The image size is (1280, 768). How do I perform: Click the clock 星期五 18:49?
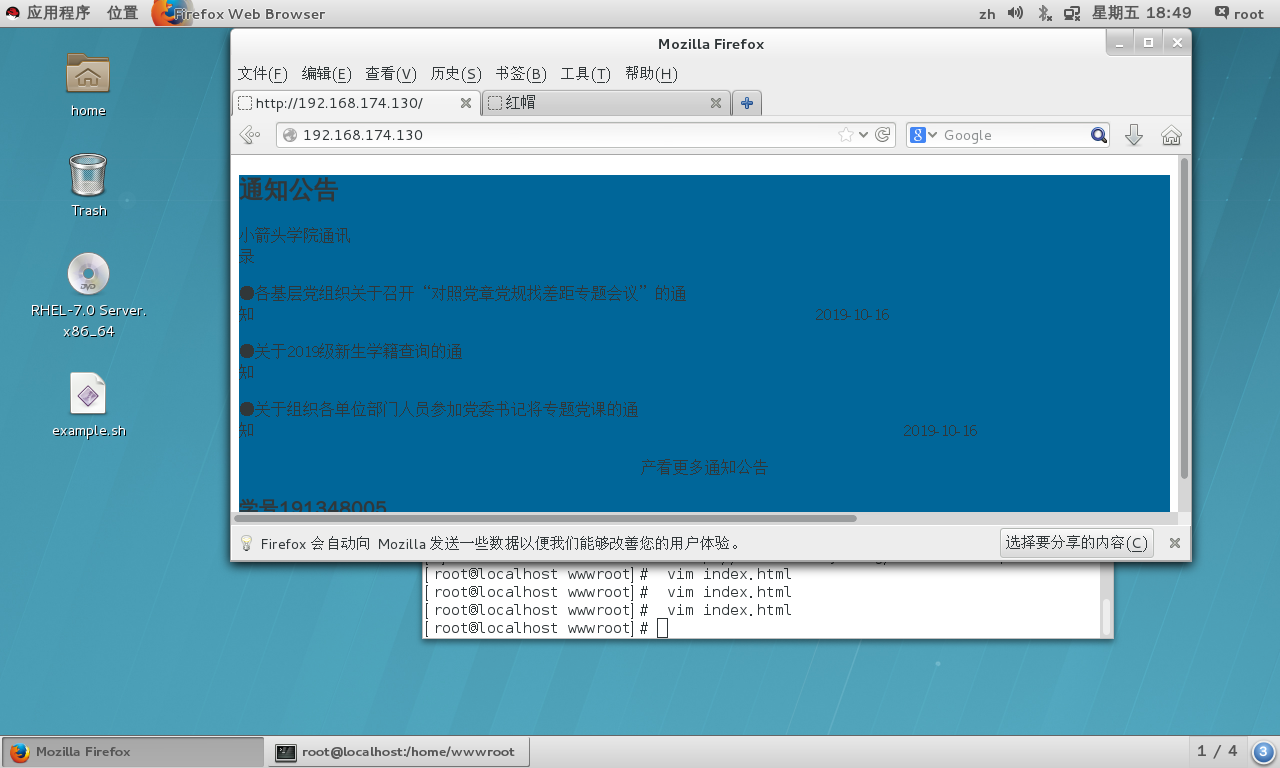(1141, 13)
